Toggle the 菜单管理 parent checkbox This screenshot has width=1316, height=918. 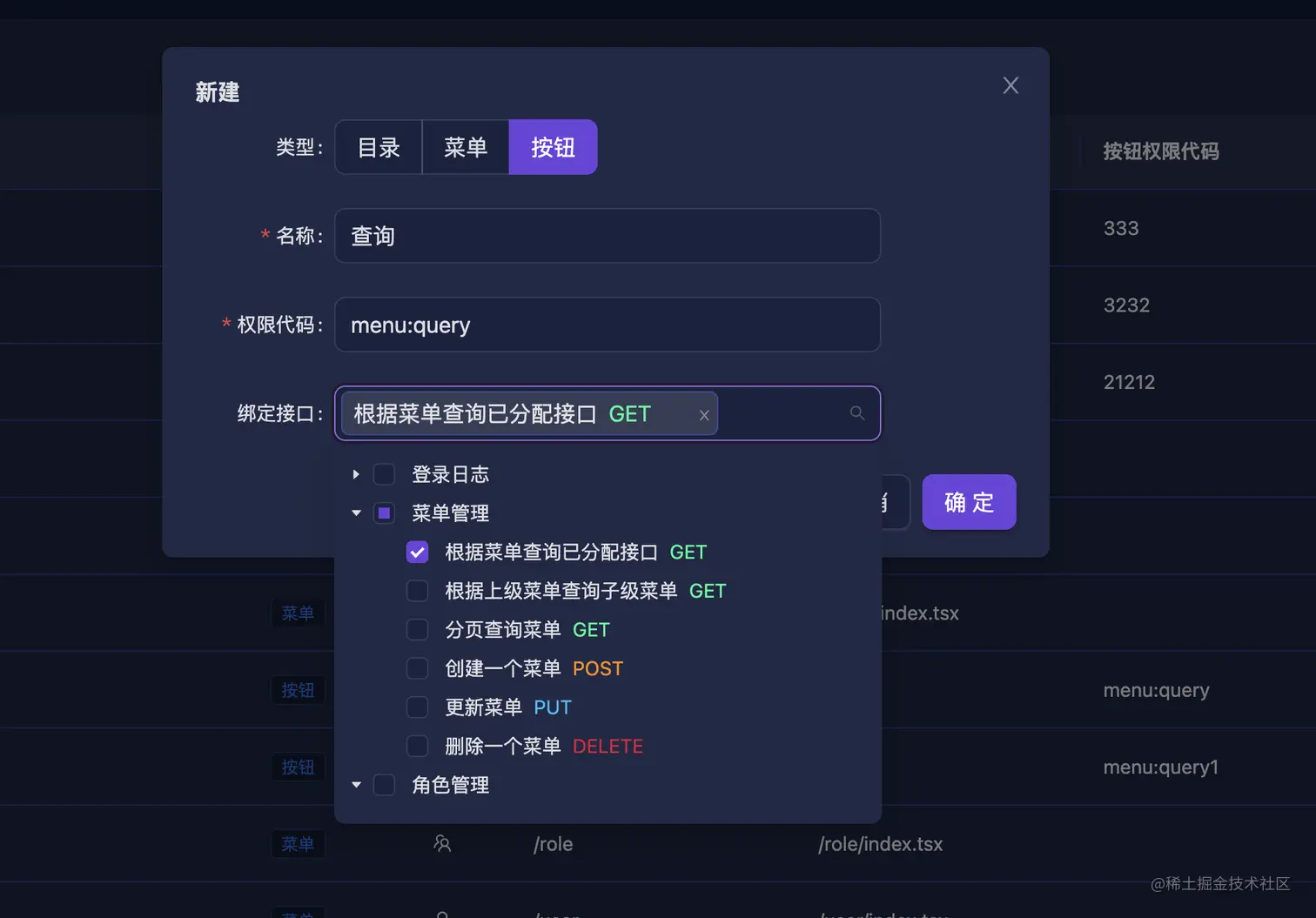point(384,513)
